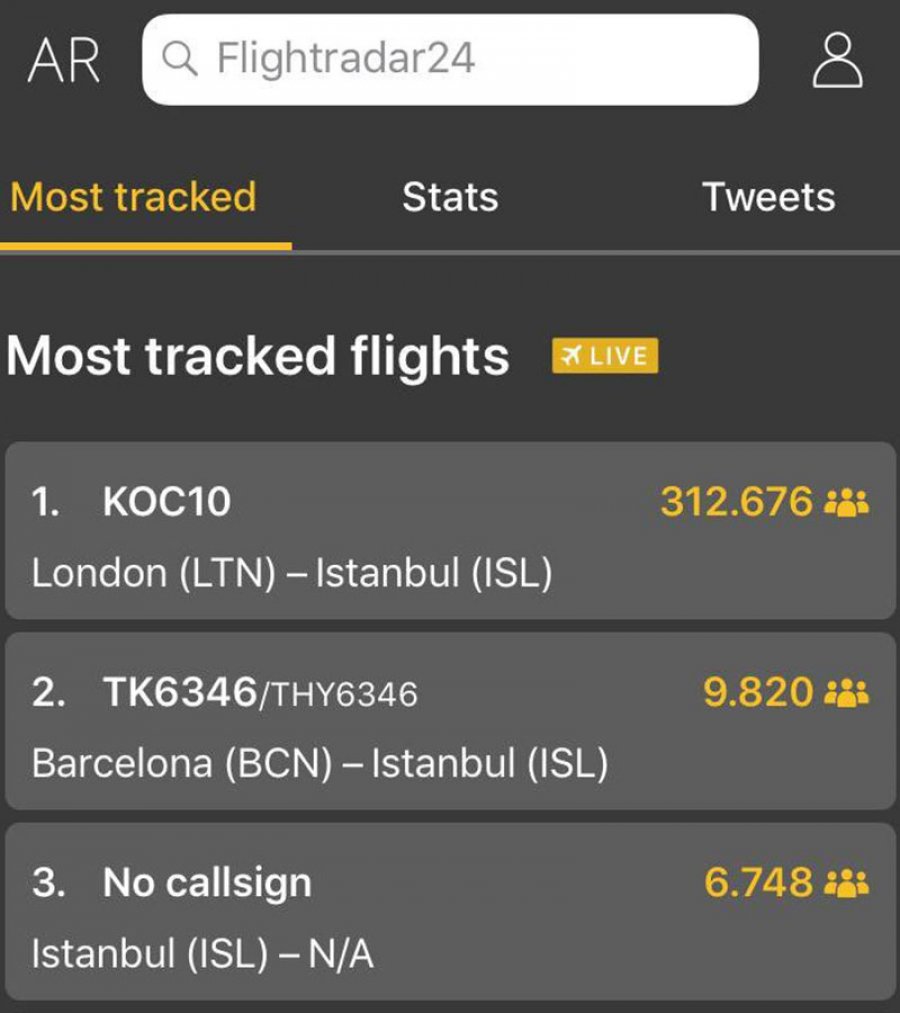Open the No callsign flight entry

point(450,912)
